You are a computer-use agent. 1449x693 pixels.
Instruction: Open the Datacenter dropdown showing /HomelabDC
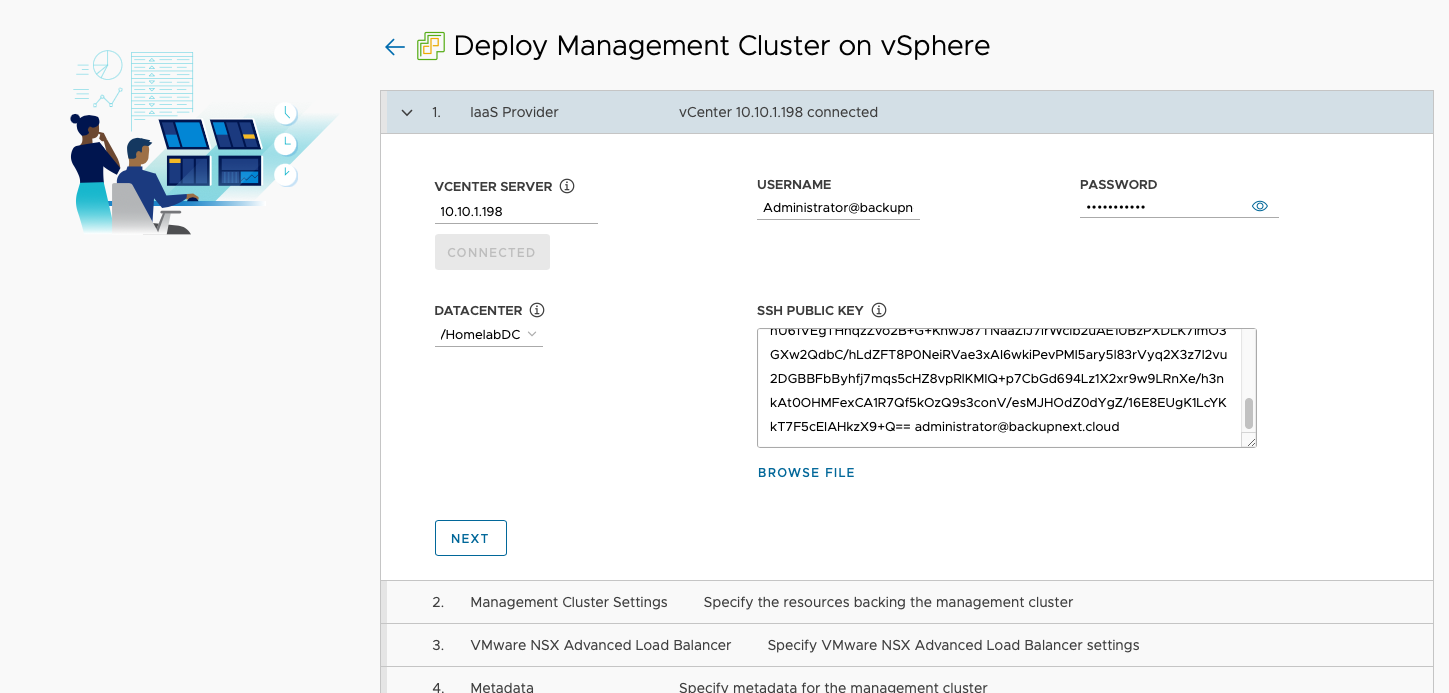pyautogui.click(x=489, y=335)
